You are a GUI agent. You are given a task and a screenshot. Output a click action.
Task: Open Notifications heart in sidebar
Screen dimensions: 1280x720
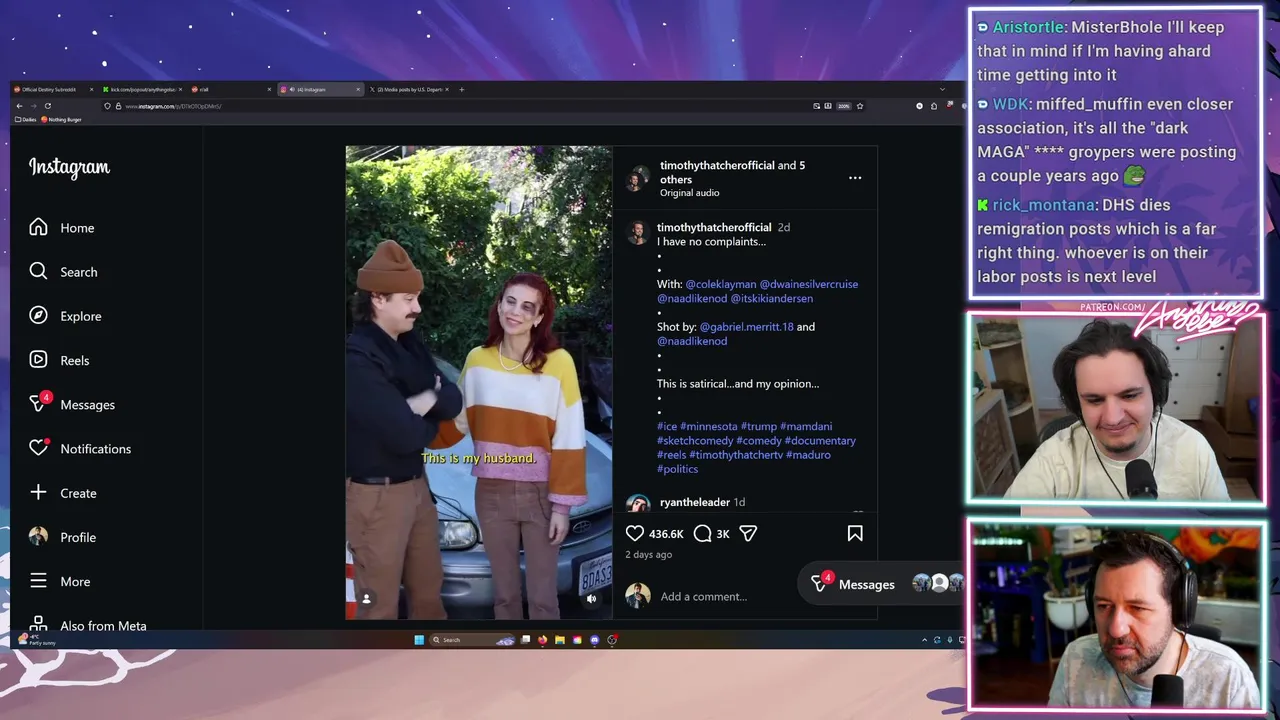click(39, 447)
